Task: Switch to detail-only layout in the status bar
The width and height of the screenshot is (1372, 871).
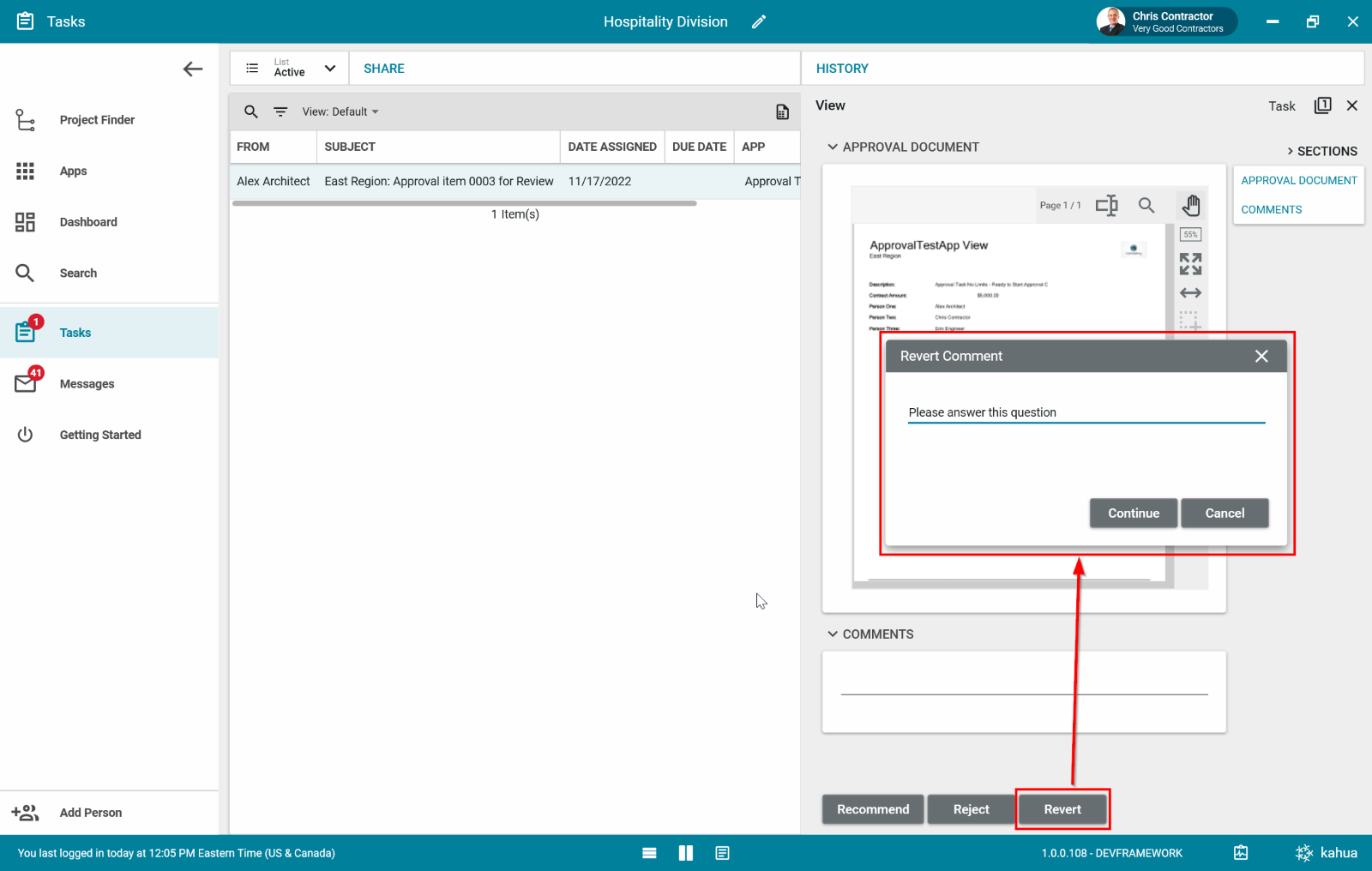Action: pyautogui.click(x=723, y=853)
